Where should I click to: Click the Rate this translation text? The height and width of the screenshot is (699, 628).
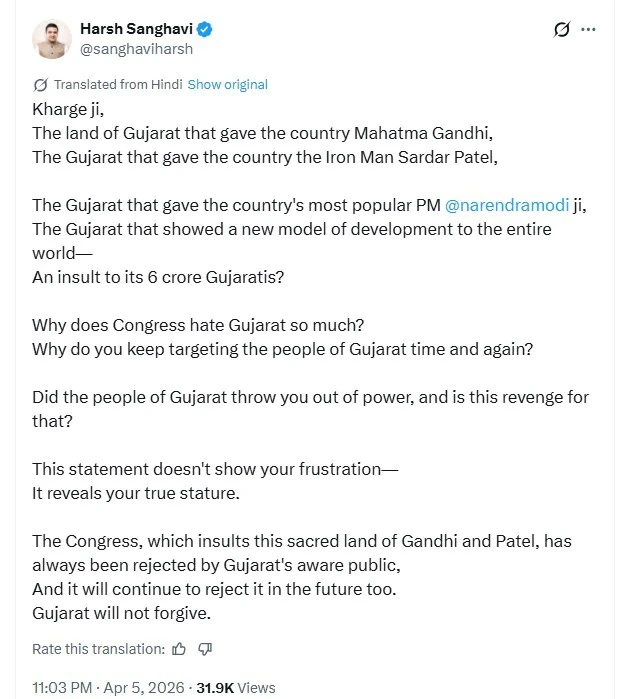(x=98, y=649)
